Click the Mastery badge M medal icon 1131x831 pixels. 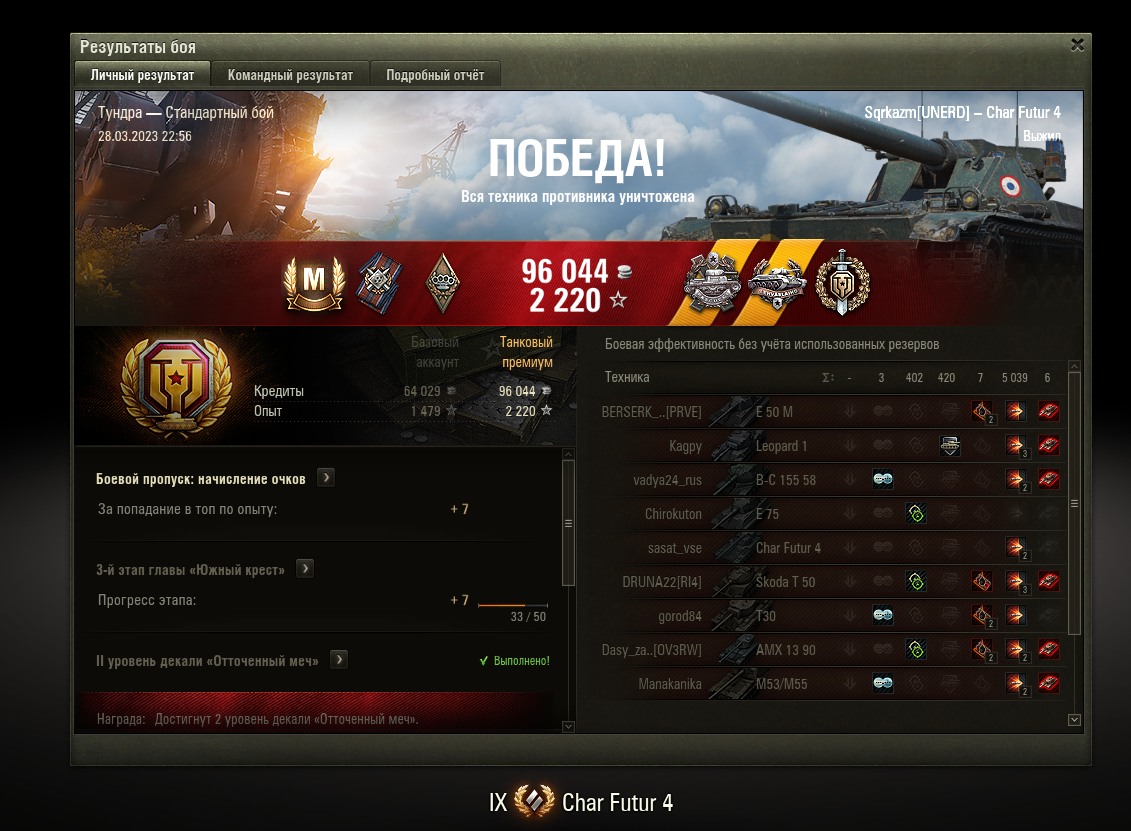pos(314,283)
